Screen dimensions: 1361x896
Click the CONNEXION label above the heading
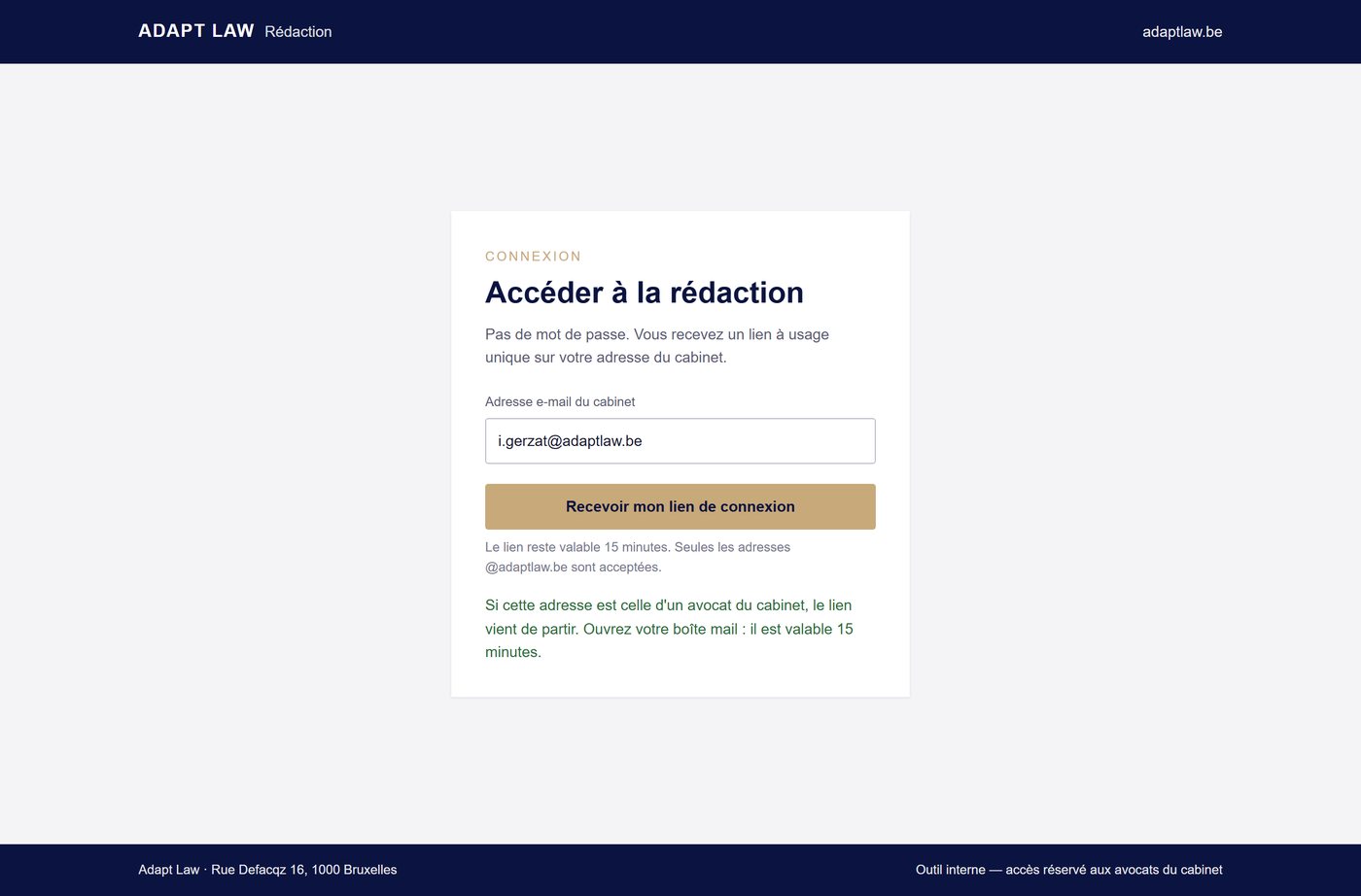(x=534, y=257)
